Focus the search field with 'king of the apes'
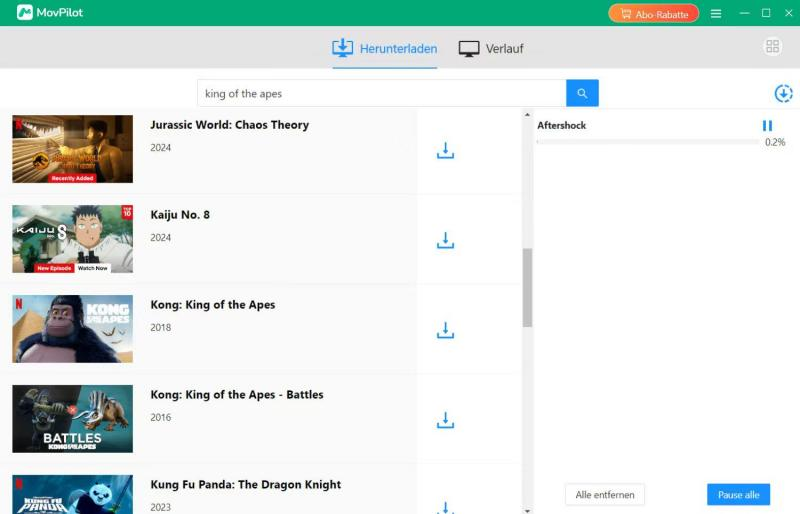 point(381,93)
